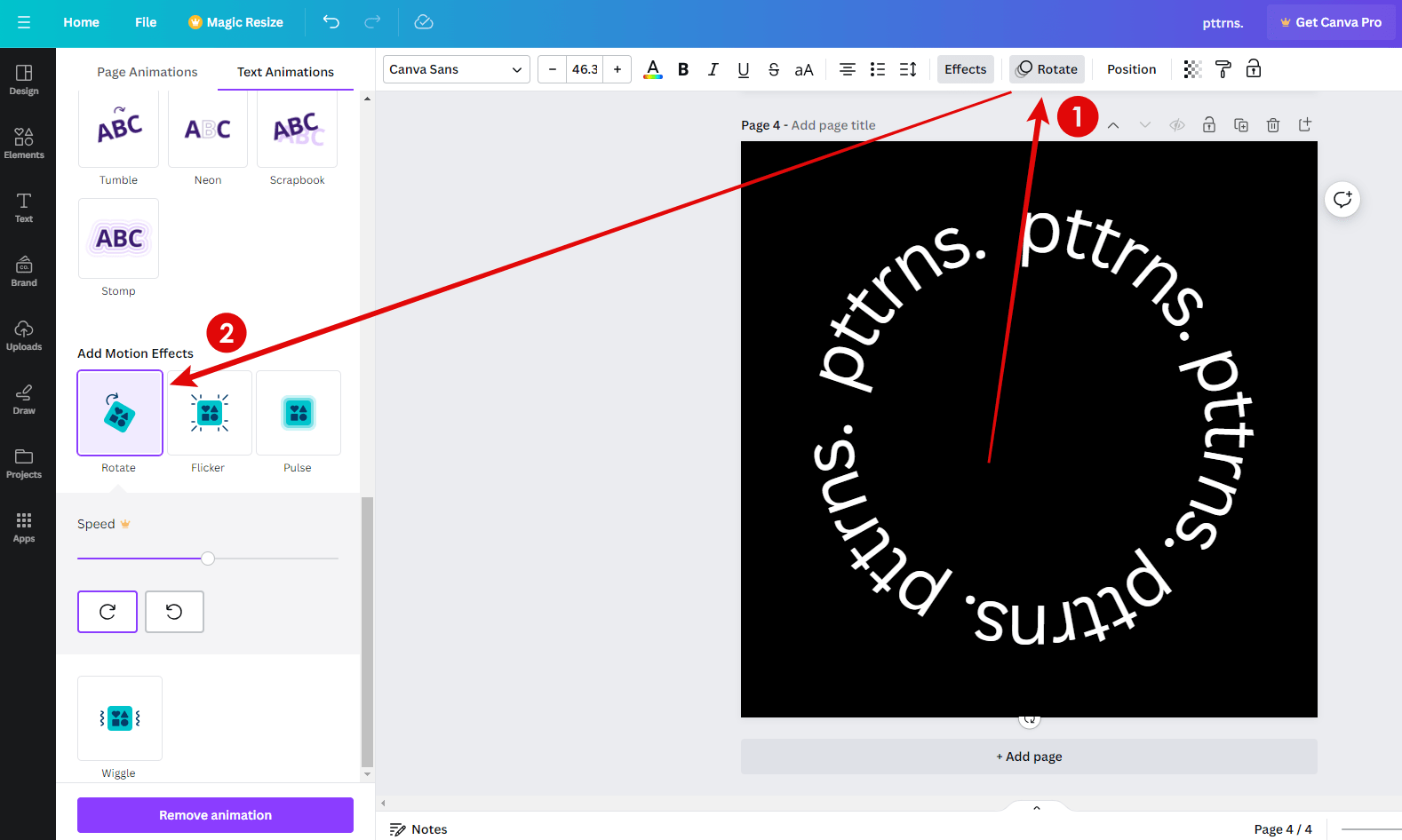
Task: Open the Uploads sidebar panel
Action: [x=24, y=336]
